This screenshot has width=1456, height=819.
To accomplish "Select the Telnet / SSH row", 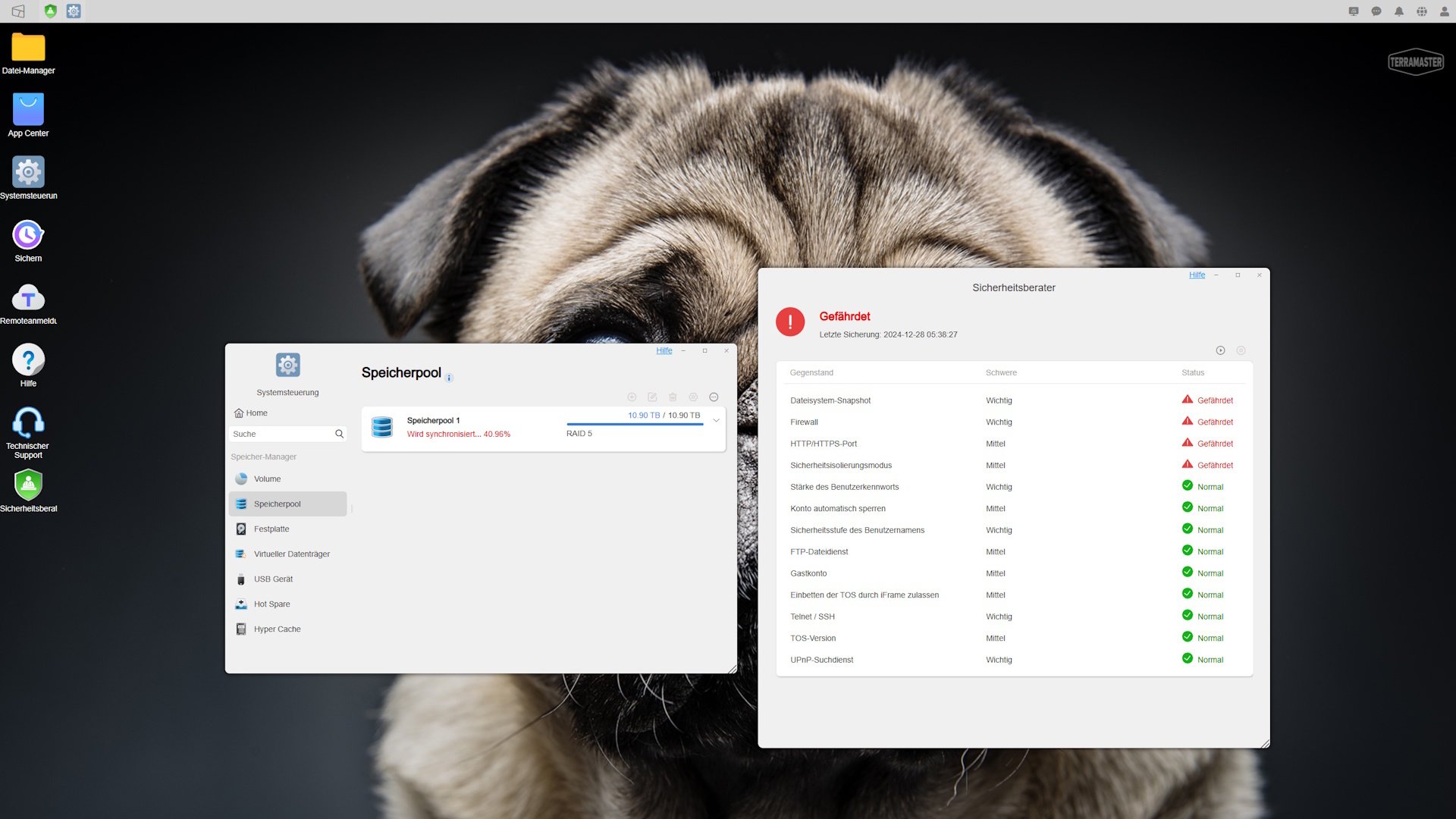I will pos(1014,617).
